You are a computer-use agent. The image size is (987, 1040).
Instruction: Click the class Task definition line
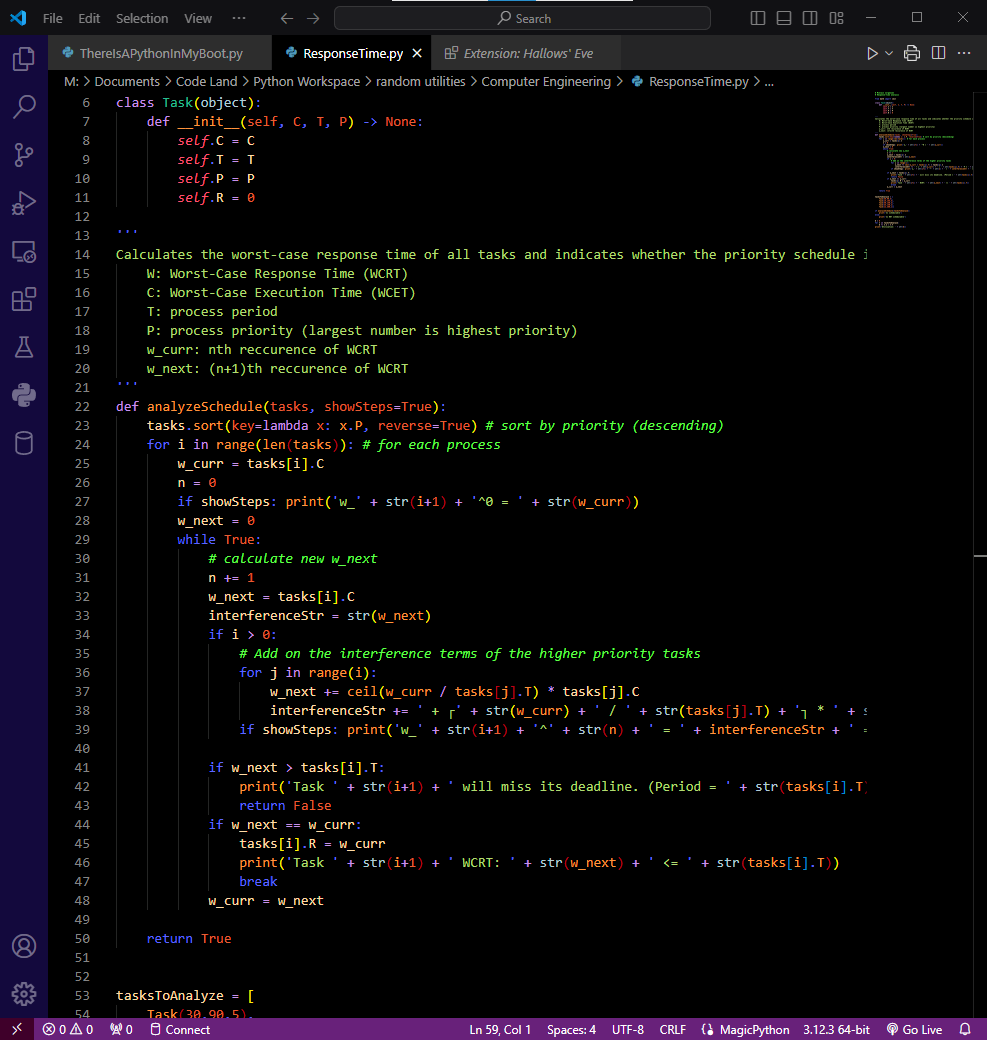188,103
